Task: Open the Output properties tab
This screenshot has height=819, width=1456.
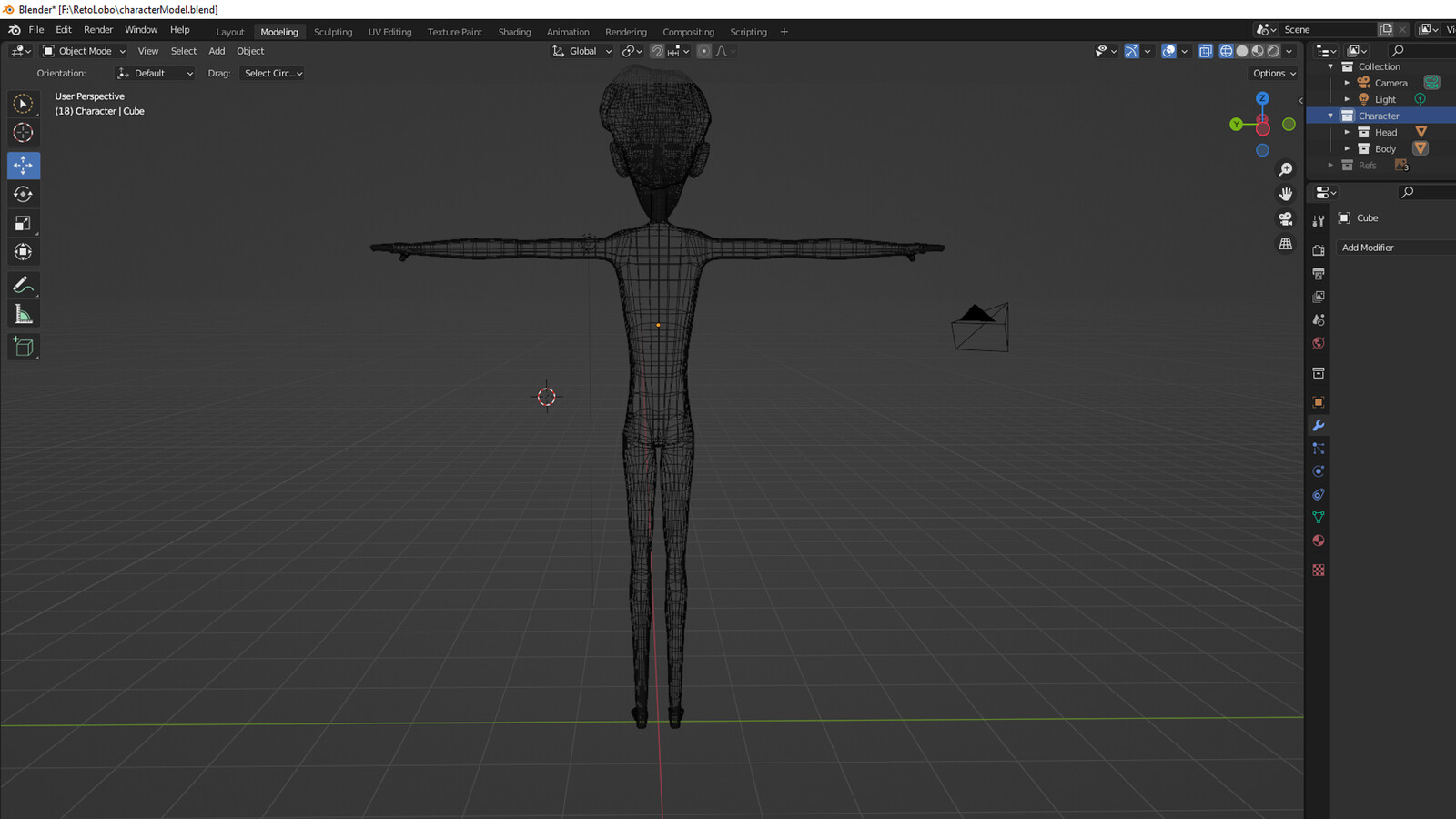Action: 1319,273
